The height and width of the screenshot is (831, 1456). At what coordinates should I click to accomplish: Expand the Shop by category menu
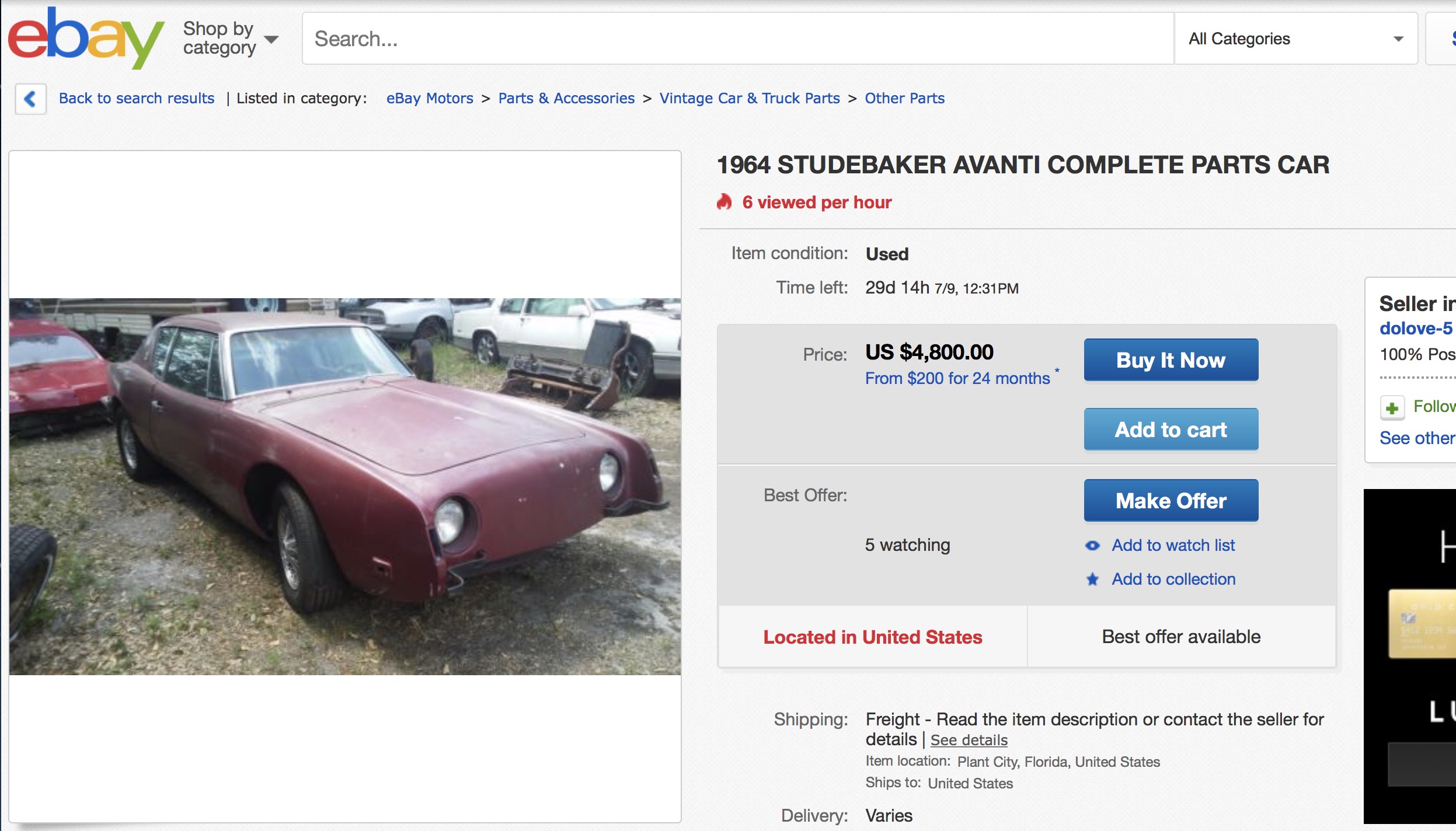click(x=230, y=39)
